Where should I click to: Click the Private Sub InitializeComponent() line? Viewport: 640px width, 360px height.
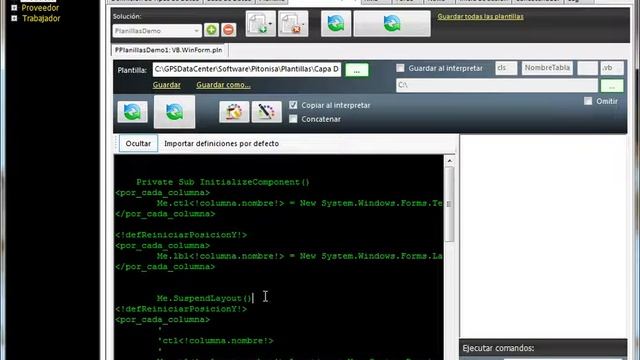point(223,182)
